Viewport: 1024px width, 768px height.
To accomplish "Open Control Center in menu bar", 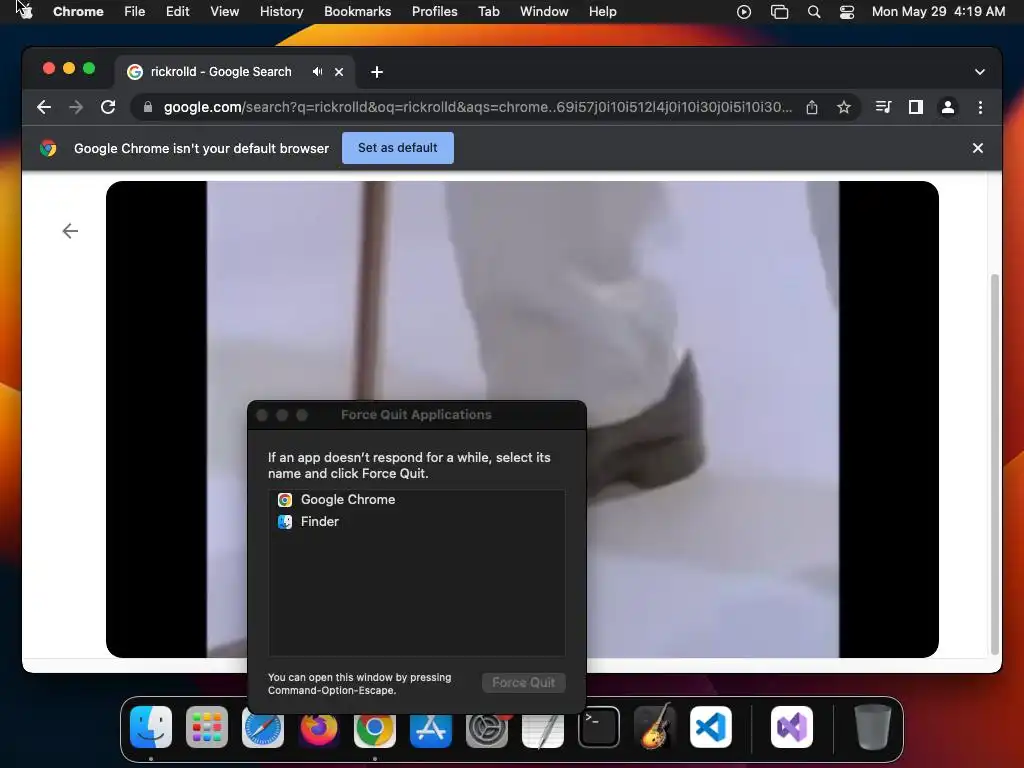I will 846,12.
